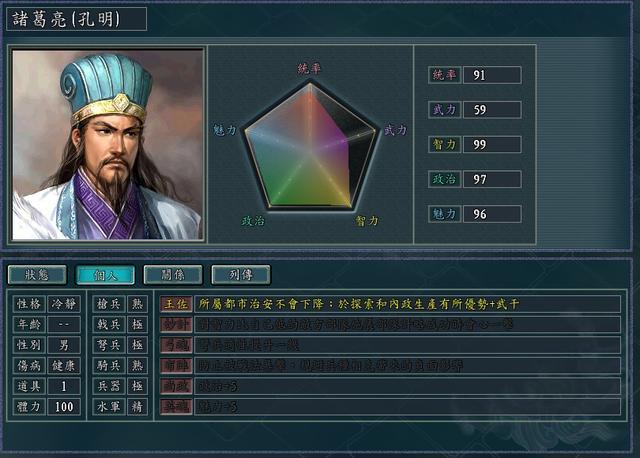The height and width of the screenshot is (458, 640).
Task: Click the 魅力 stat label in list
Action: 444,214
